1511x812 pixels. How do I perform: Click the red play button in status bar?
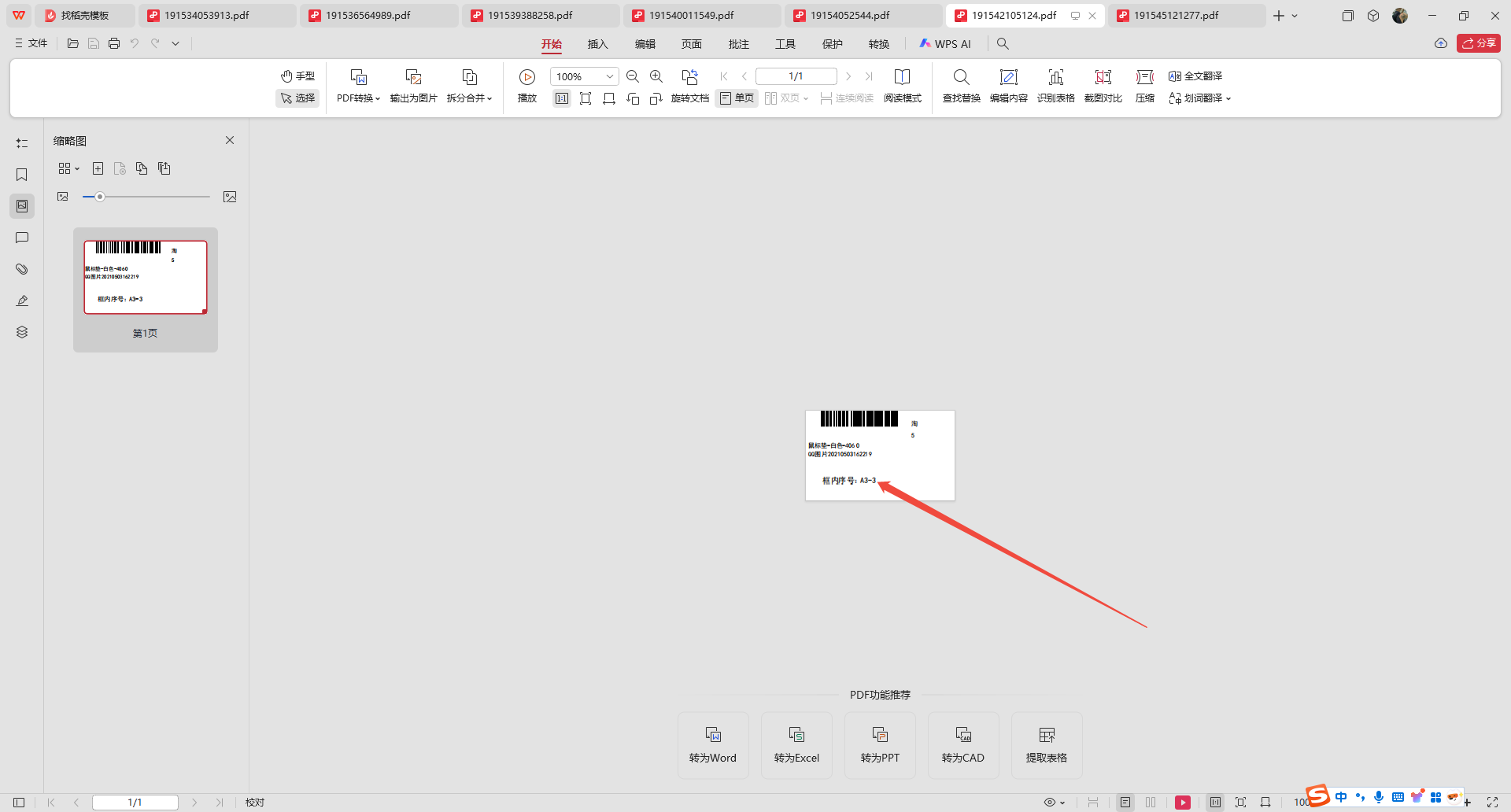click(1183, 803)
